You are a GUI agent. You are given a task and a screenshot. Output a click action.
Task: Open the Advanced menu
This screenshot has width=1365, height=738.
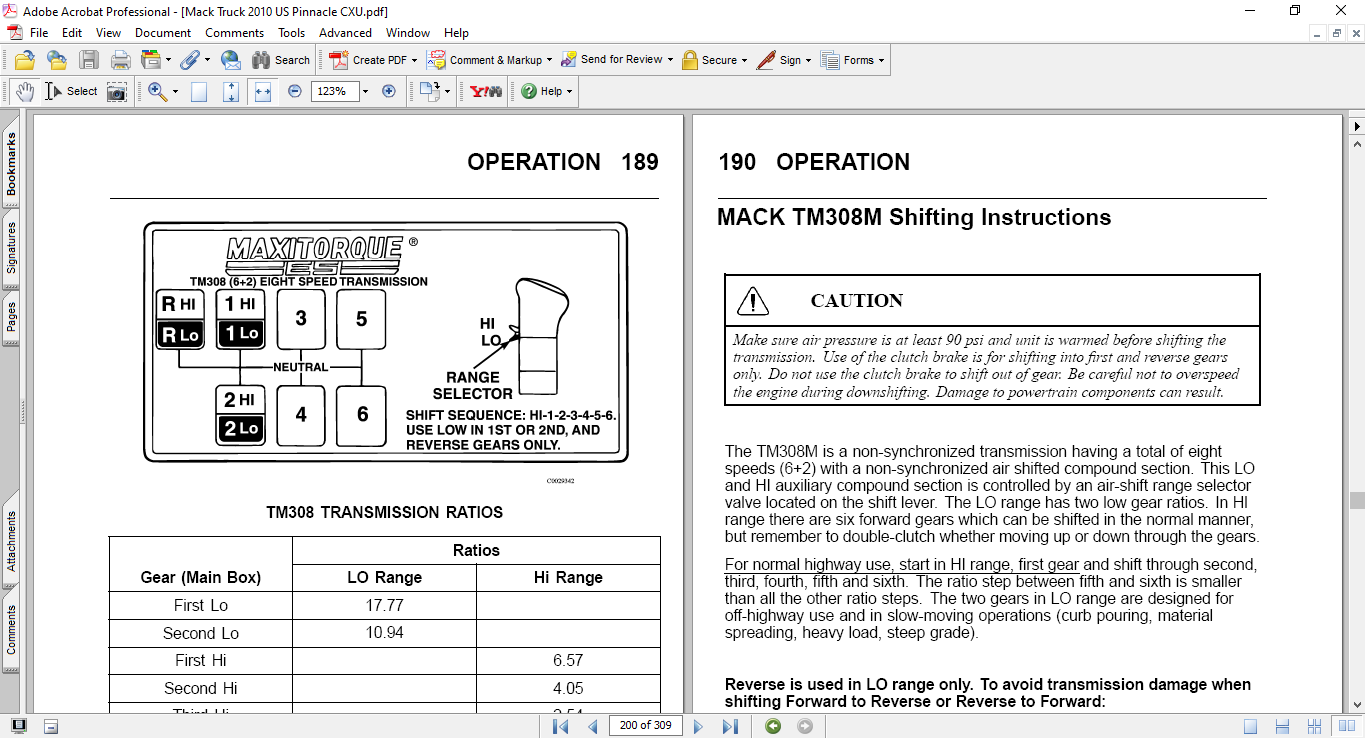point(345,33)
